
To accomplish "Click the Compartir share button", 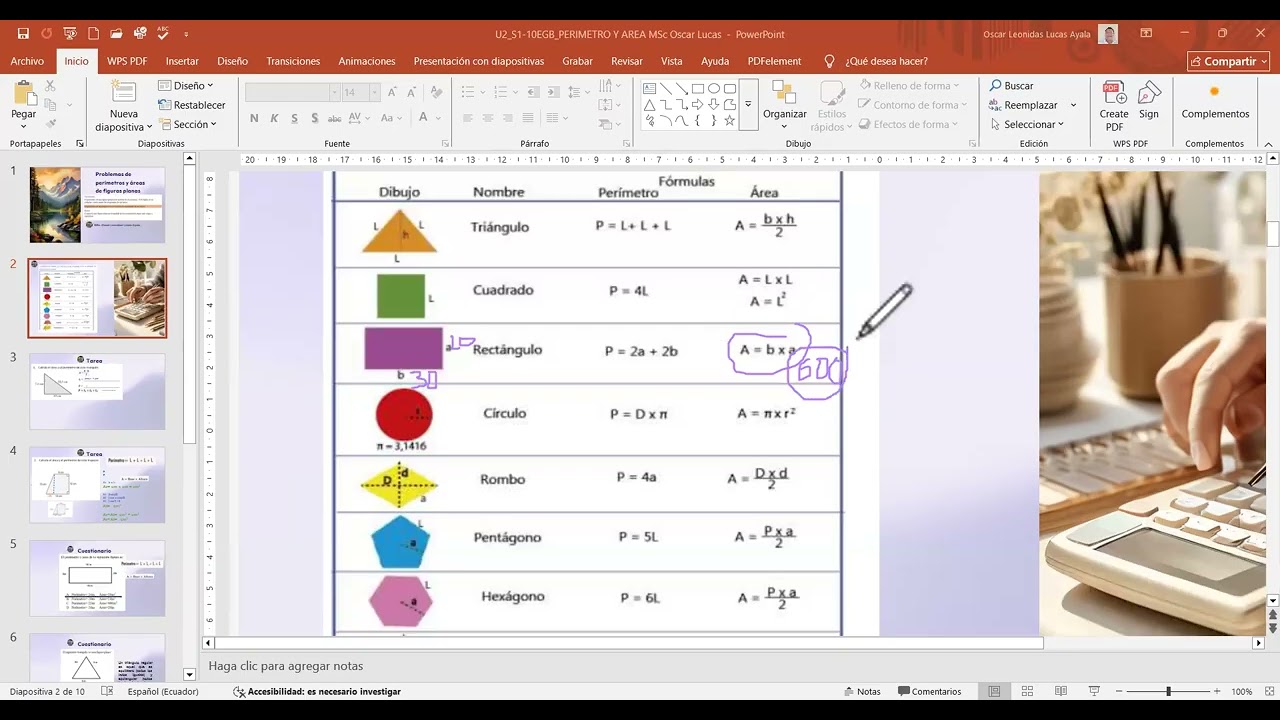I will (x=1228, y=61).
